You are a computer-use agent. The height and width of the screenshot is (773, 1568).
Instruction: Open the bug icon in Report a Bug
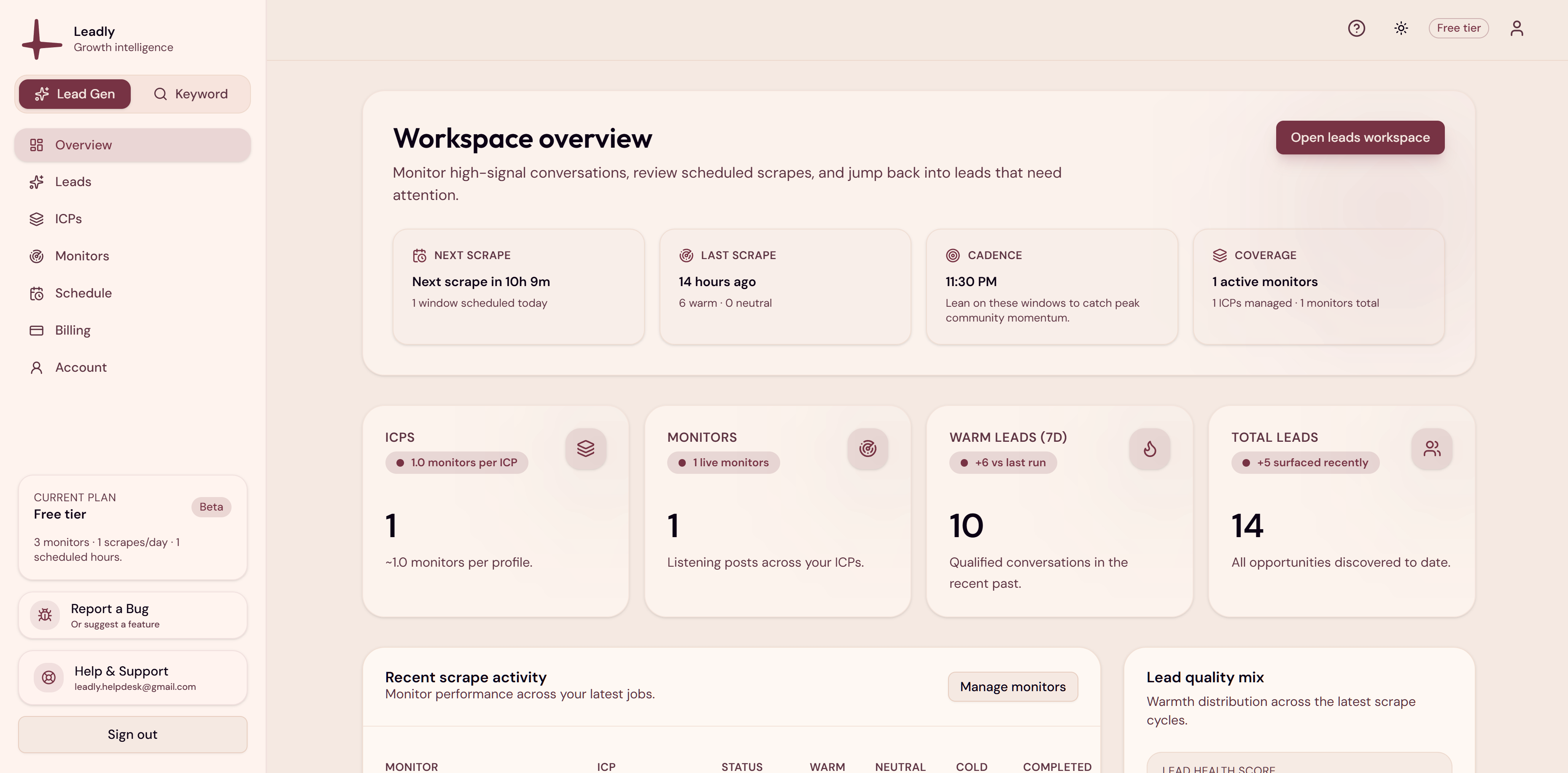(44, 615)
